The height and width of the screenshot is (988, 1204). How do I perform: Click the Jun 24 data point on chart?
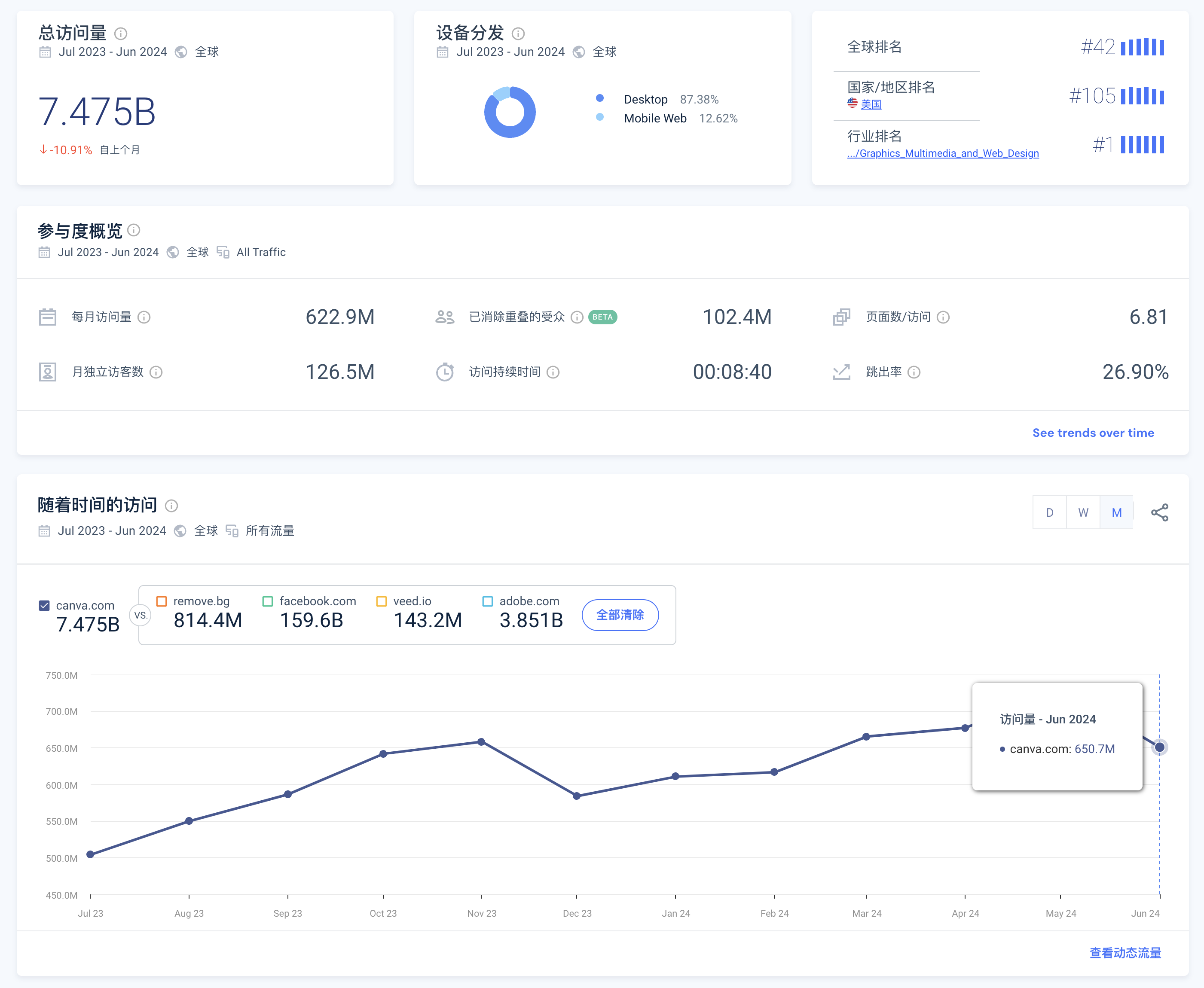coord(1159,747)
